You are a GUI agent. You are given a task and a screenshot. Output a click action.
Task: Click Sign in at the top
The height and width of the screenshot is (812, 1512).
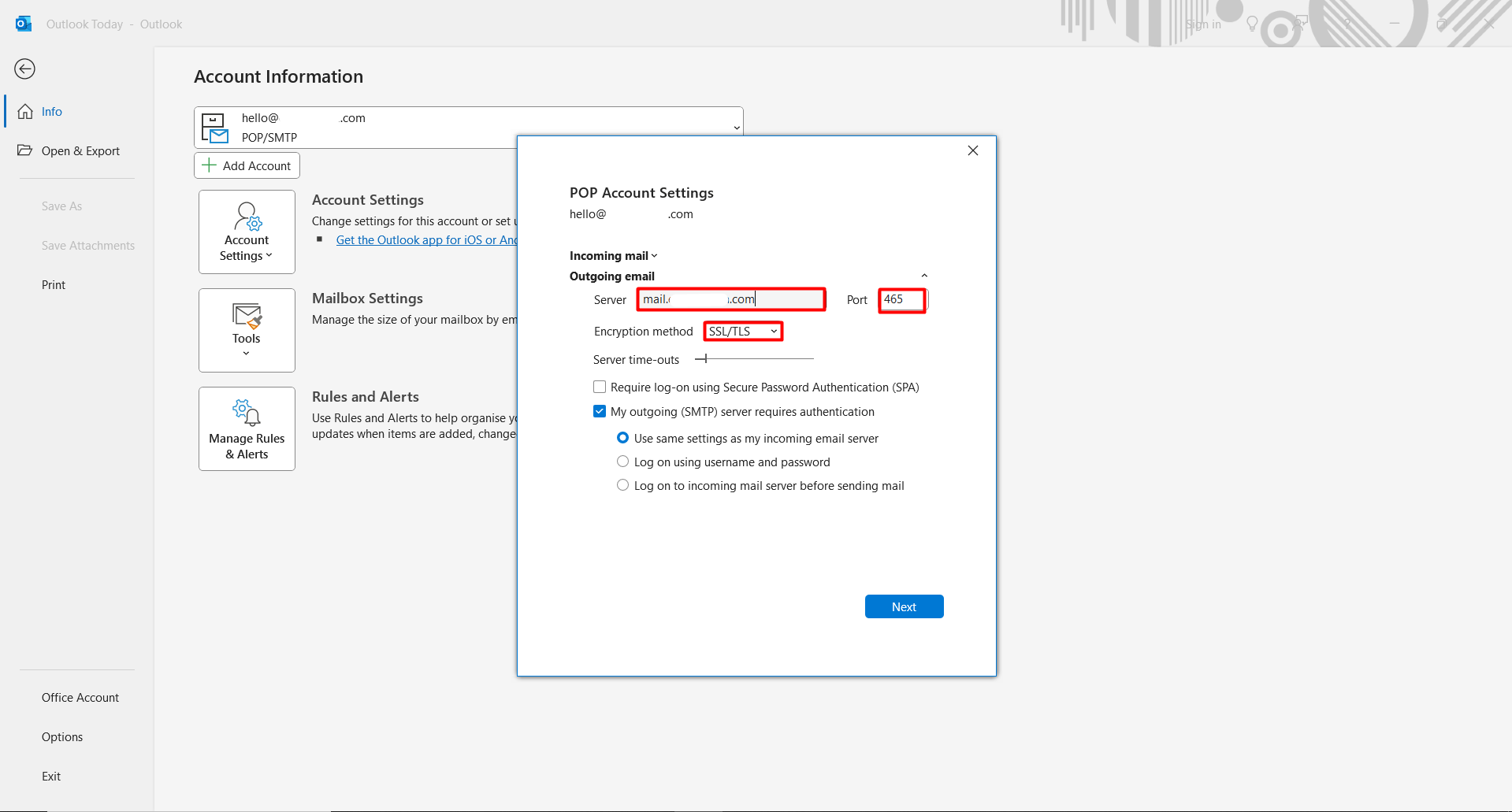1203,24
